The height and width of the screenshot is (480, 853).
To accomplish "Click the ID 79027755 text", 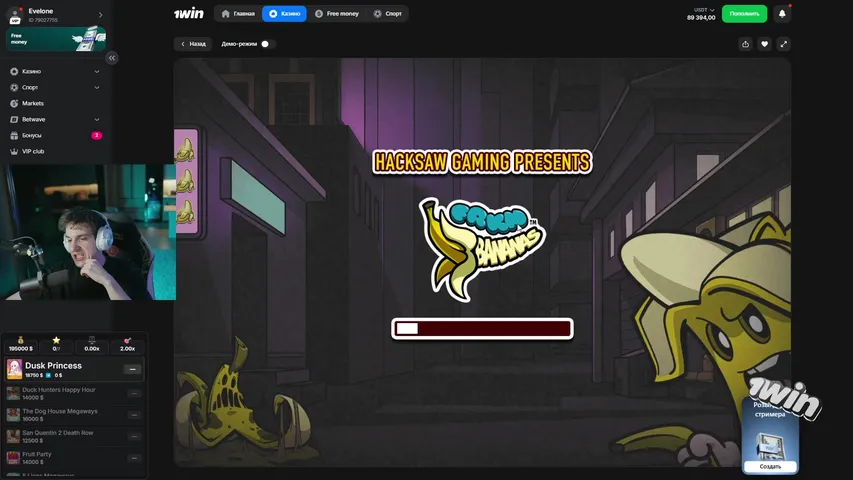I will pos(43,20).
